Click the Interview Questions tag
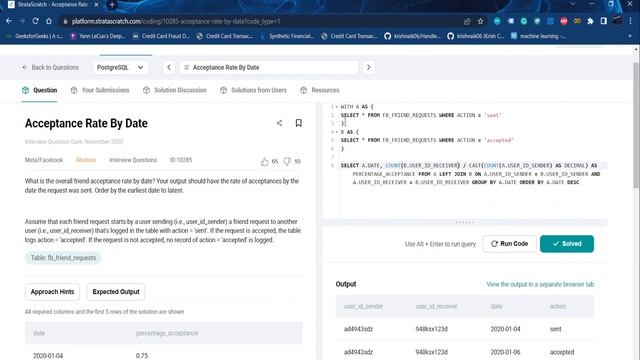This screenshot has width=640, height=360. [133, 160]
